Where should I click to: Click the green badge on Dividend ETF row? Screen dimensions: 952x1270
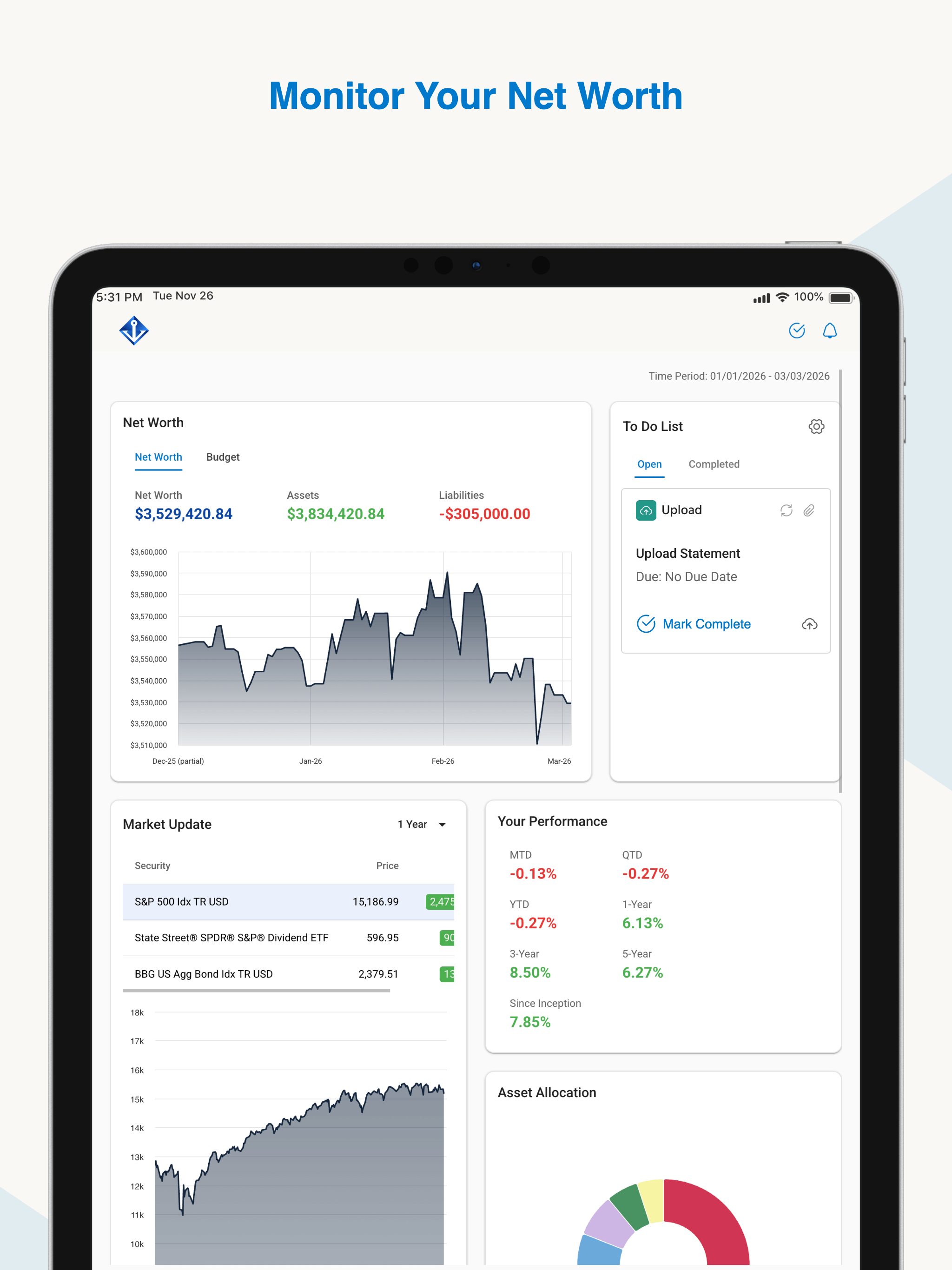coord(447,938)
